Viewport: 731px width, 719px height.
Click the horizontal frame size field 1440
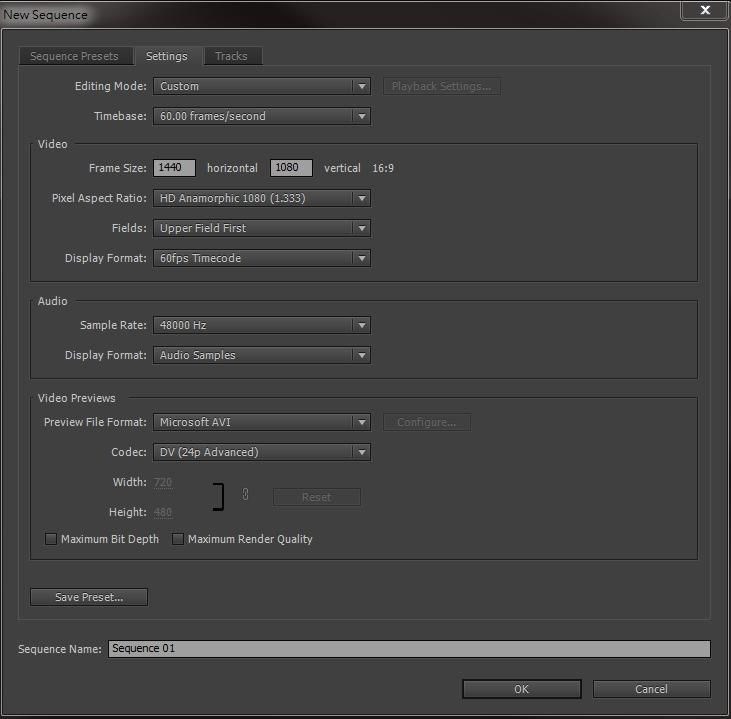(x=174, y=167)
